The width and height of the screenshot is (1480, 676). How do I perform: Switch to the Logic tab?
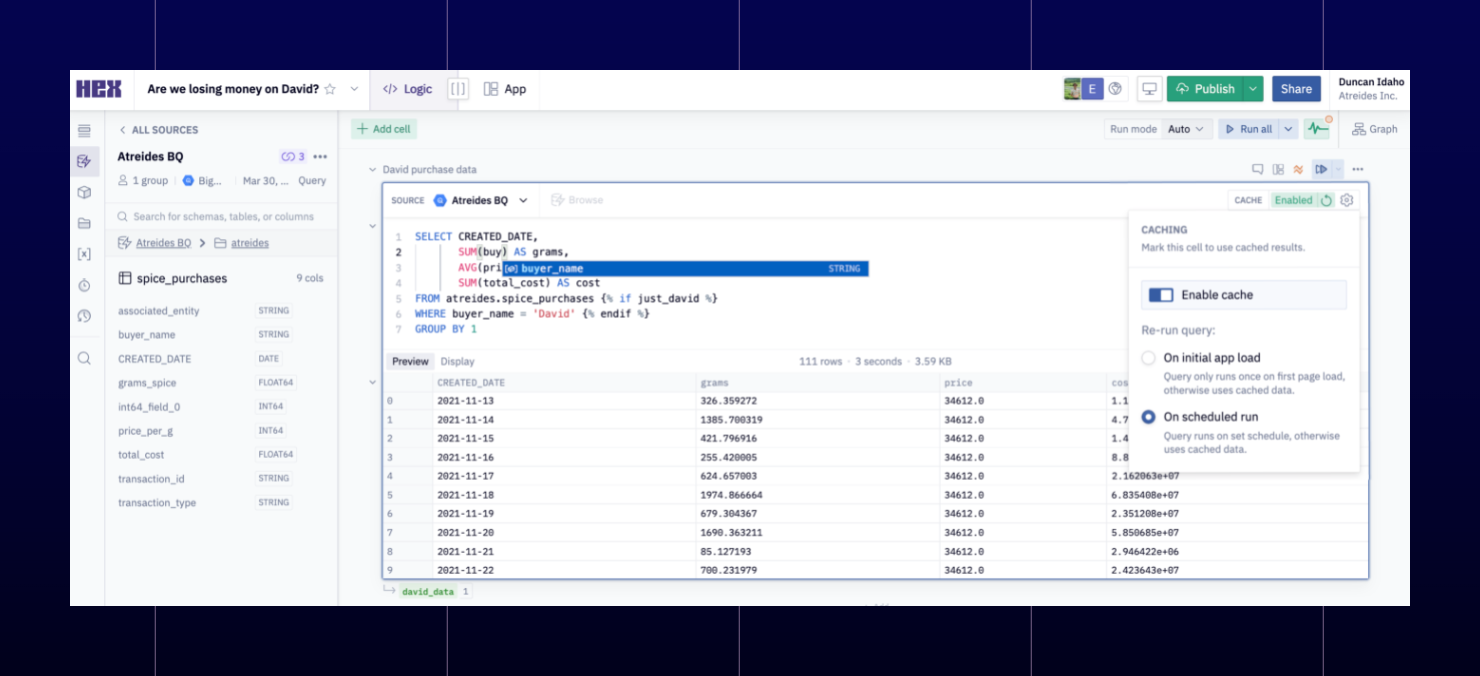[407, 89]
